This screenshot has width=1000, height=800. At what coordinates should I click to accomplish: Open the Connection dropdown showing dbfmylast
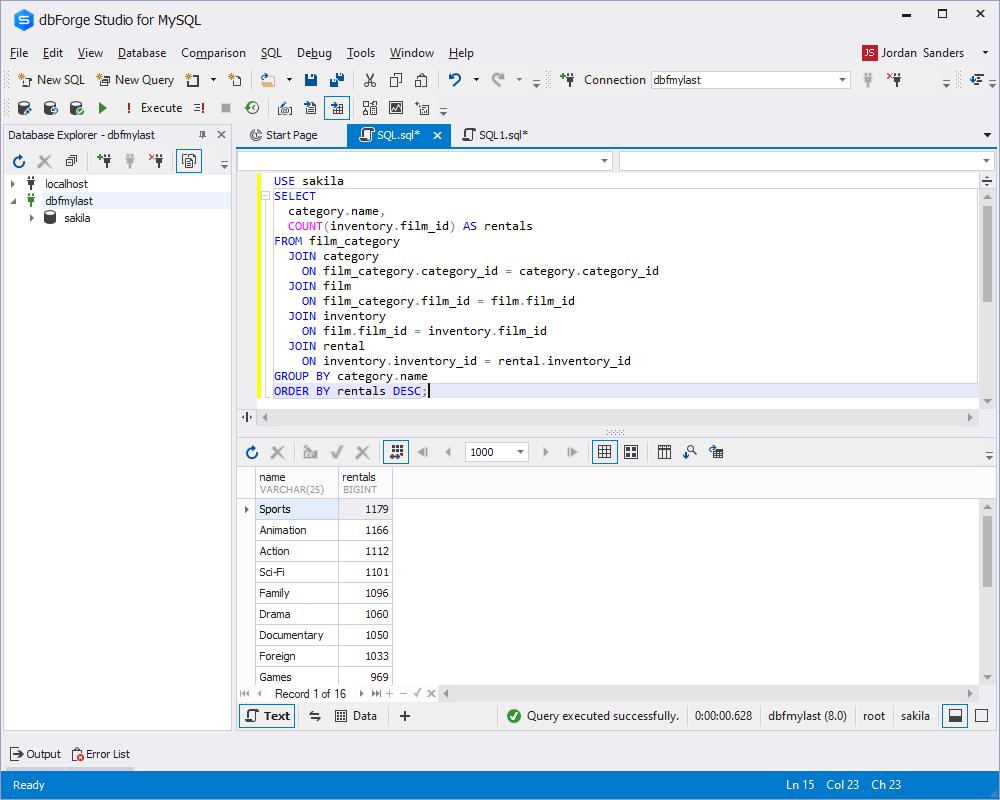[x=842, y=80]
